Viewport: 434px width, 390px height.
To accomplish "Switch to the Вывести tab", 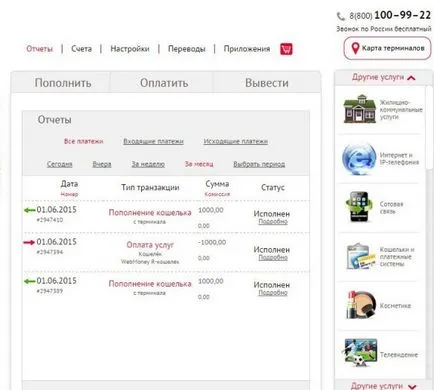I will pyautogui.click(x=267, y=83).
